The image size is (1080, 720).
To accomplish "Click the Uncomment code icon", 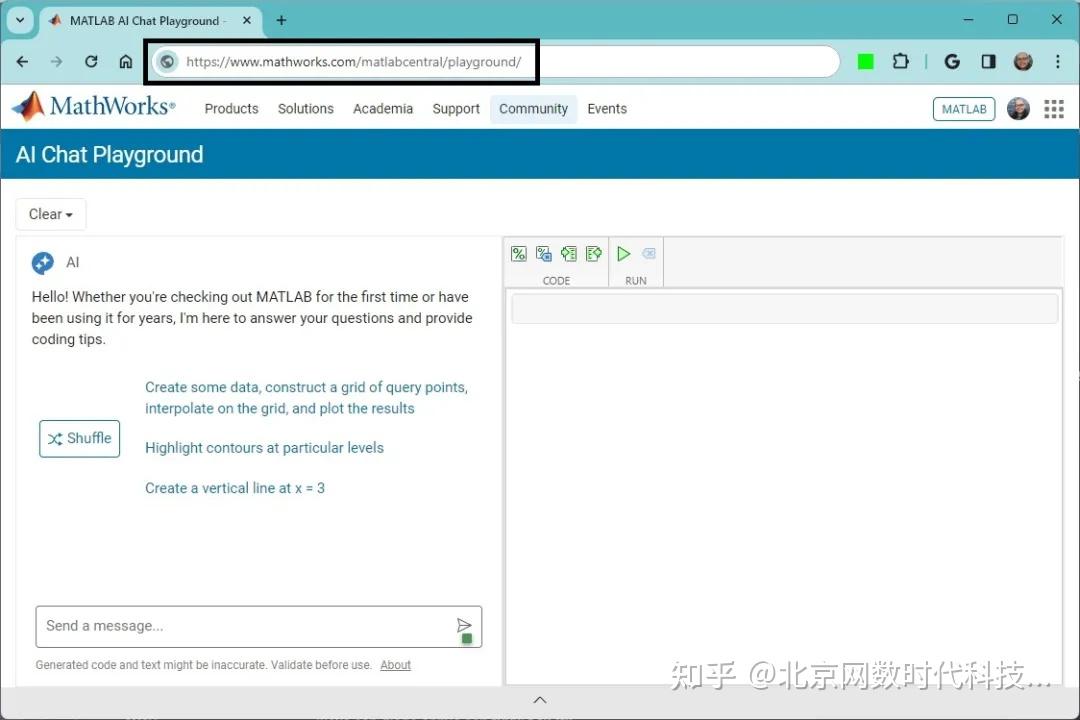I will (544, 254).
